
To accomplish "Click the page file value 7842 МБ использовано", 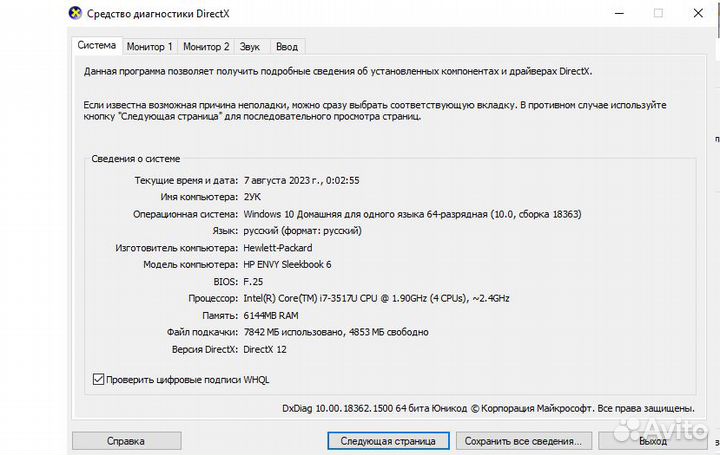I will (x=336, y=332).
